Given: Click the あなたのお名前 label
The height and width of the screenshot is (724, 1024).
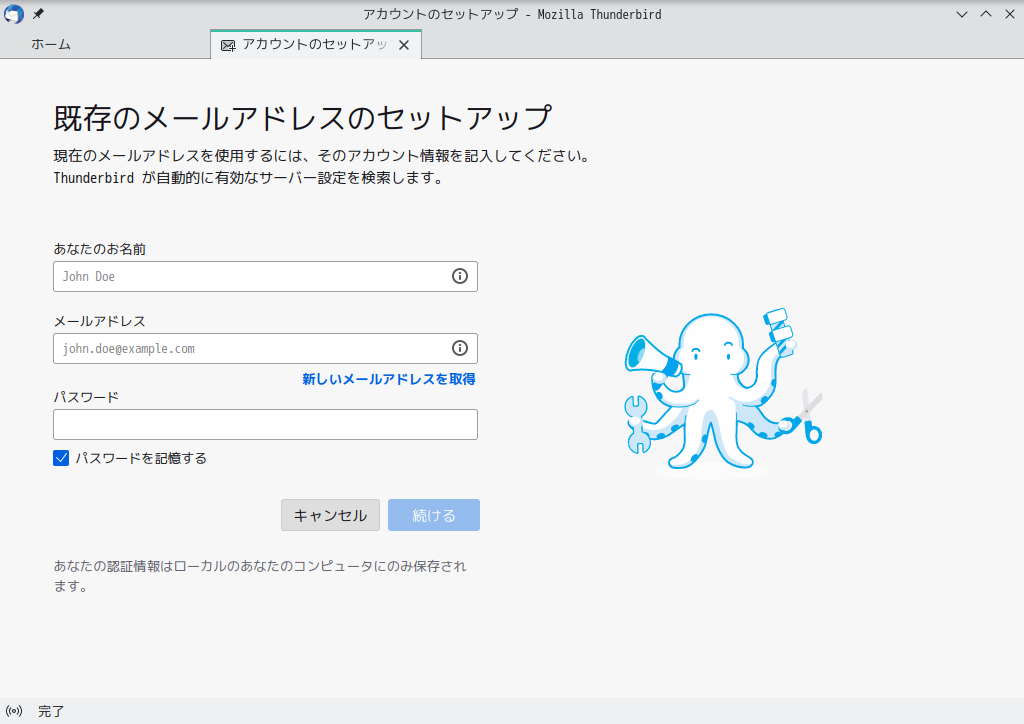Looking at the screenshot, I should tap(100, 249).
